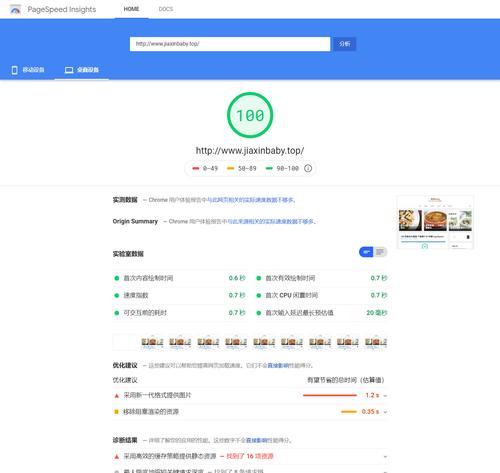This screenshot has width=500, height=473.
Task: Click the 实验室数据 heading
Action: coord(128,254)
